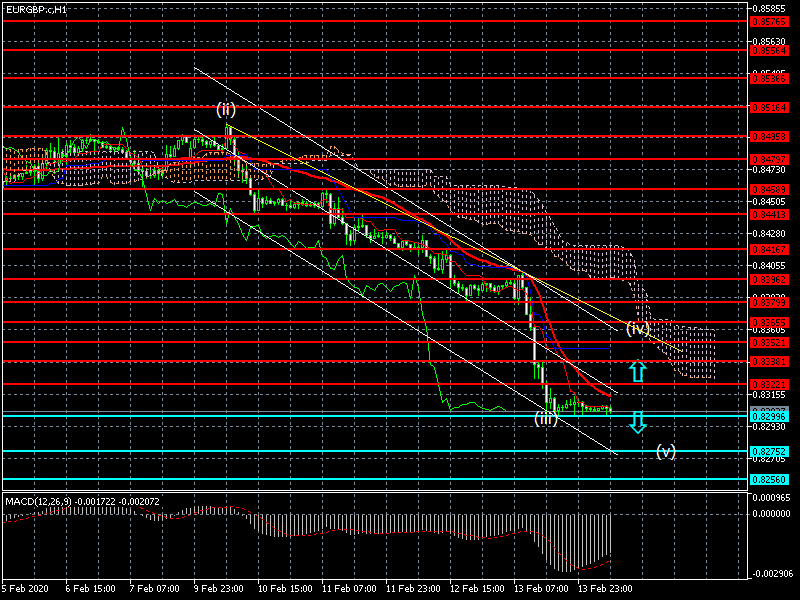Click the red 0.83521 price level tag
The image size is (800, 600).
pyautogui.click(x=770, y=342)
